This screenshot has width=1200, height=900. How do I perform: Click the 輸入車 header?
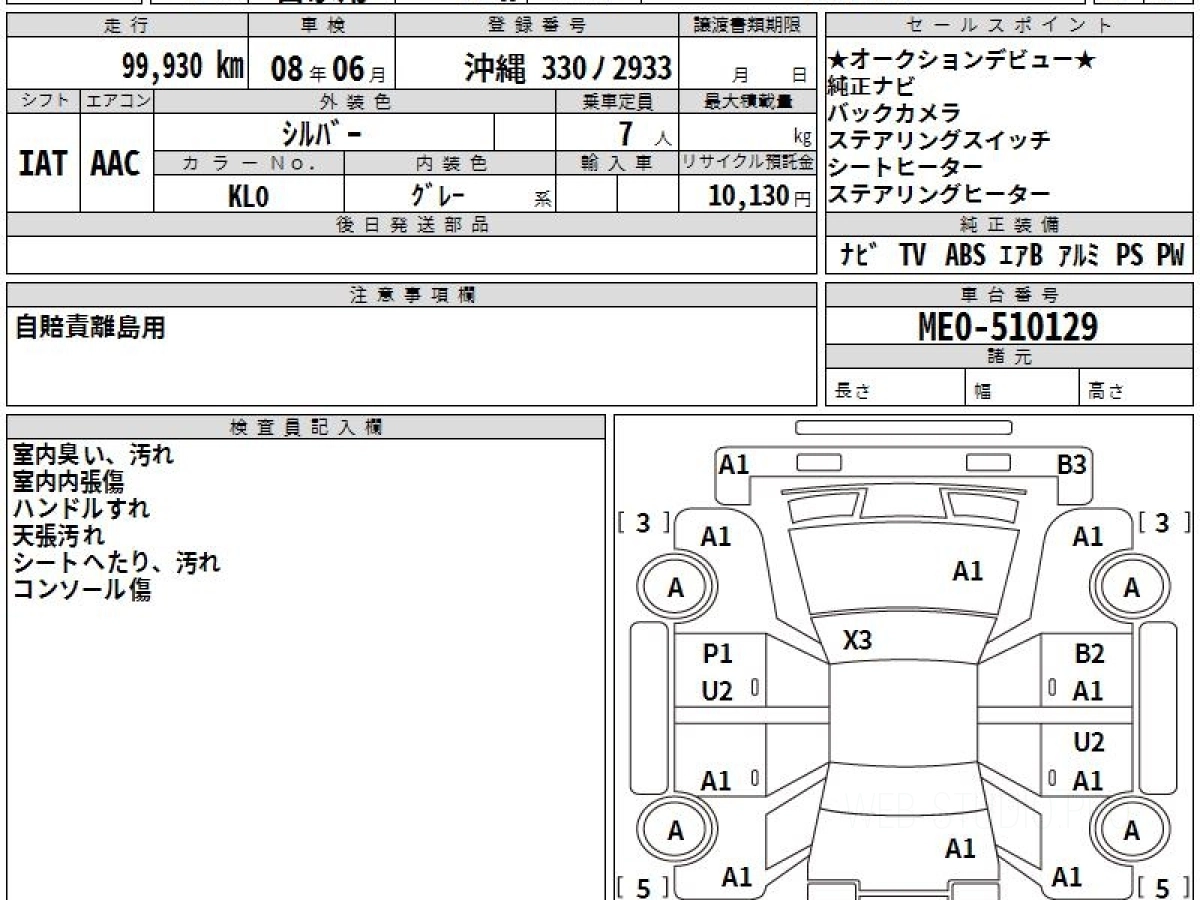(617, 164)
